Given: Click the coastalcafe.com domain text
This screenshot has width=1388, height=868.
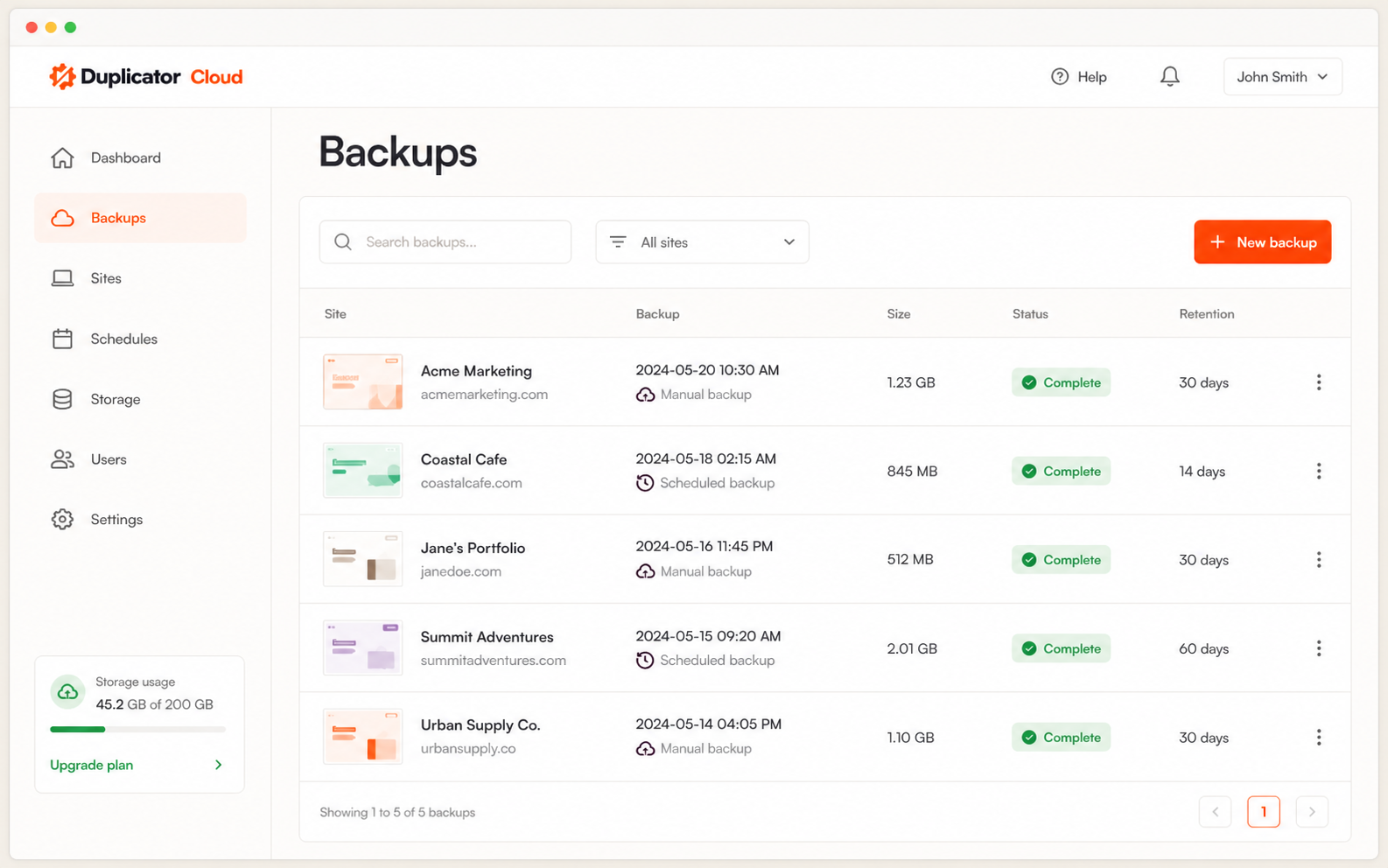Looking at the screenshot, I should click(471, 483).
